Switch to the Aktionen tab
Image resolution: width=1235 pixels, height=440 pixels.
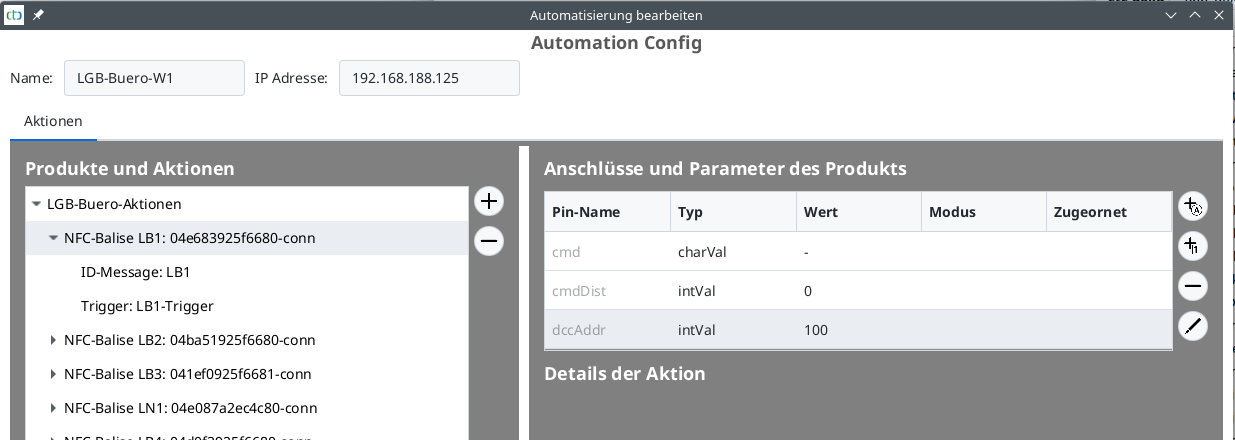(x=53, y=120)
